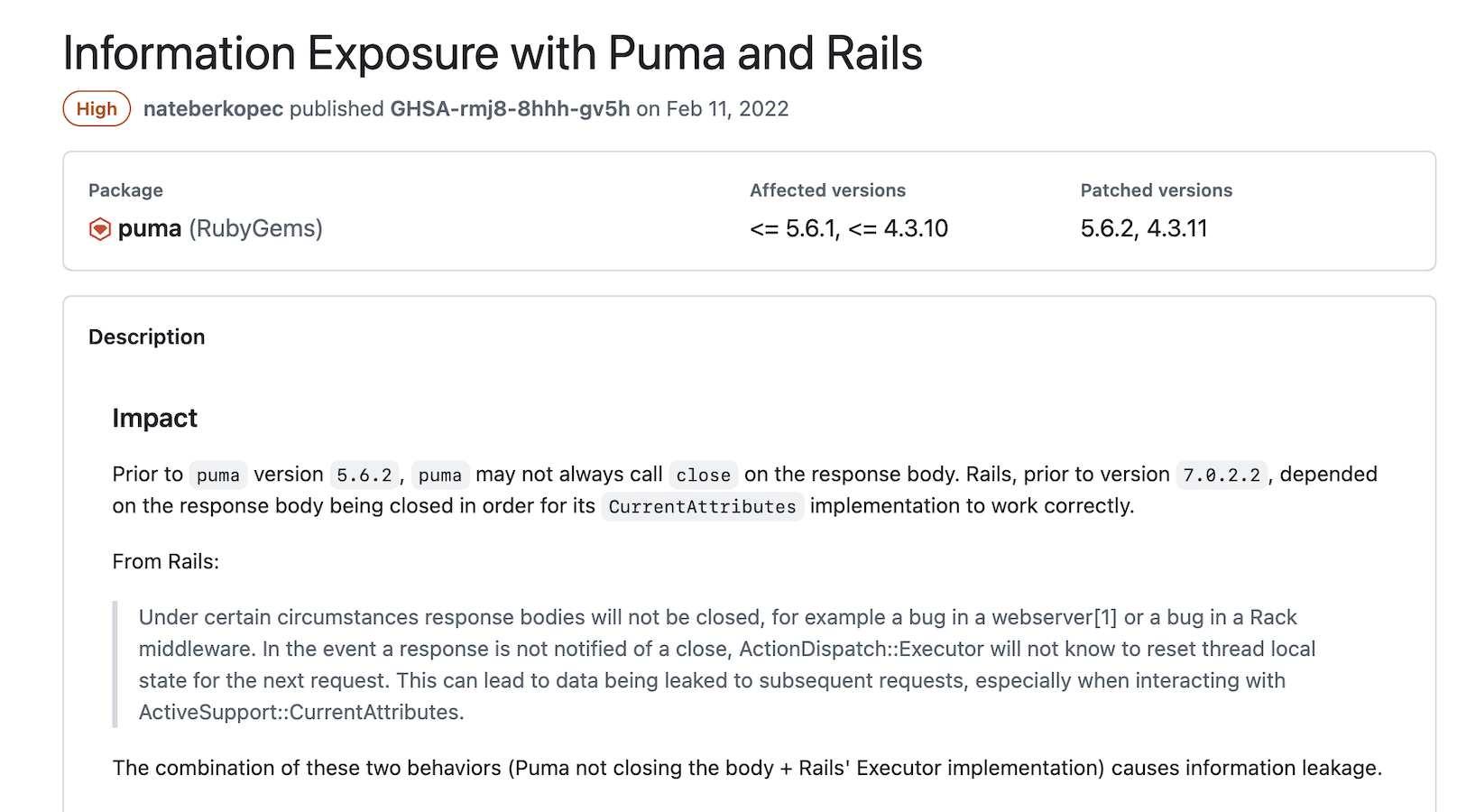The image size is (1457, 812).
Task: Click the 'From Rails:' paragraph
Action: coord(166,561)
